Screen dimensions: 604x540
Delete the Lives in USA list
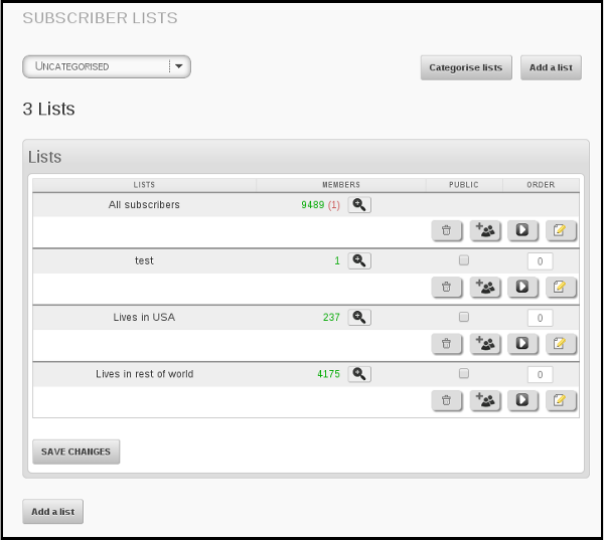click(446, 344)
